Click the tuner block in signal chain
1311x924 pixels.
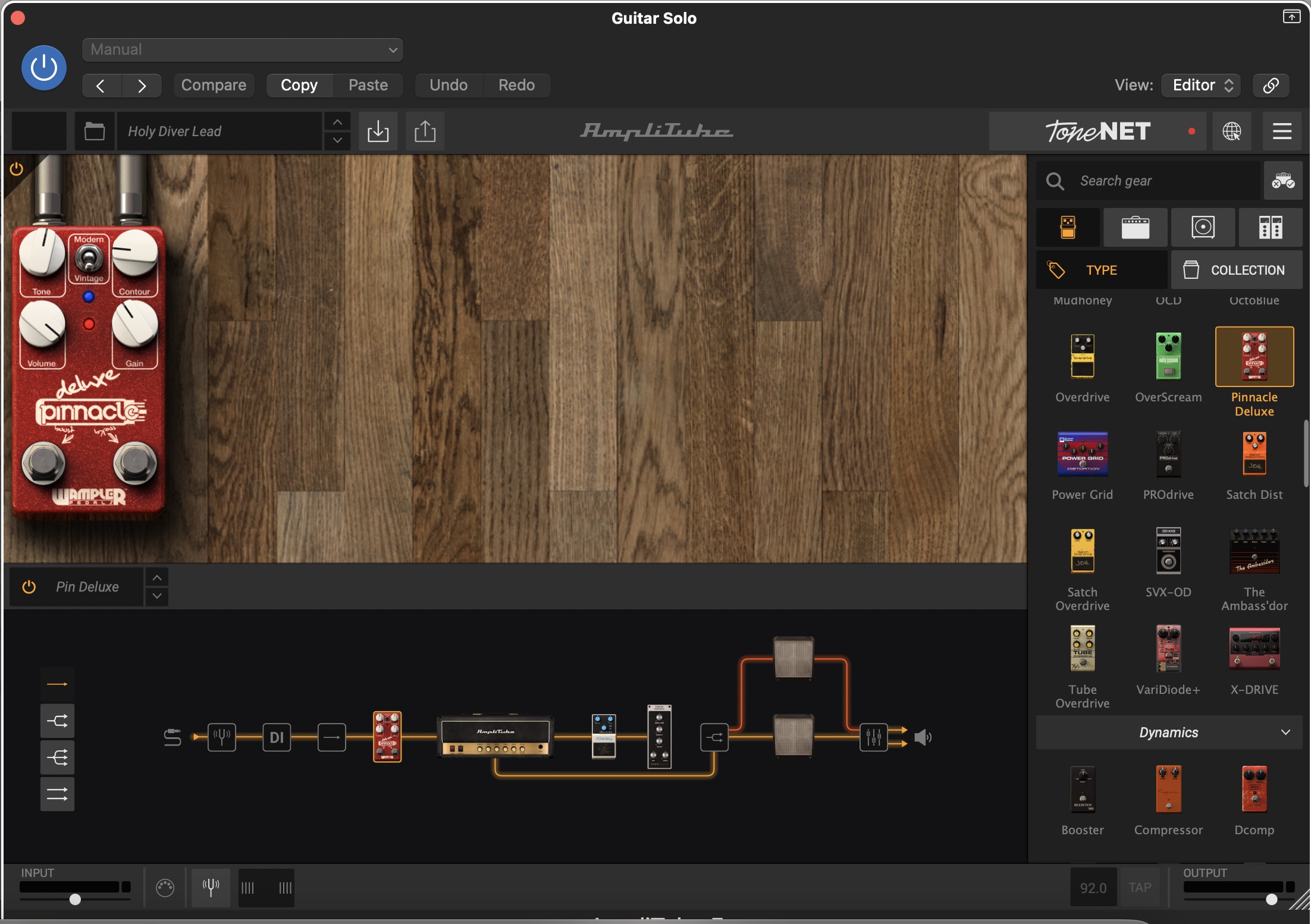222,737
